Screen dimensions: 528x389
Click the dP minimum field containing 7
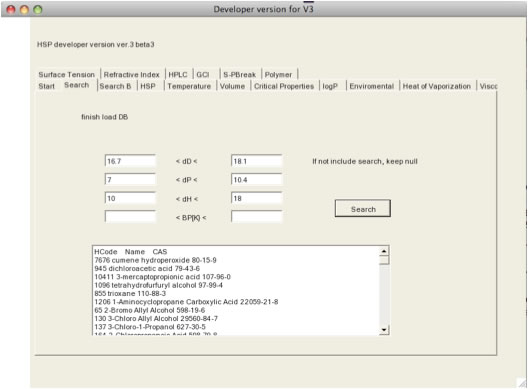tap(130, 180)
